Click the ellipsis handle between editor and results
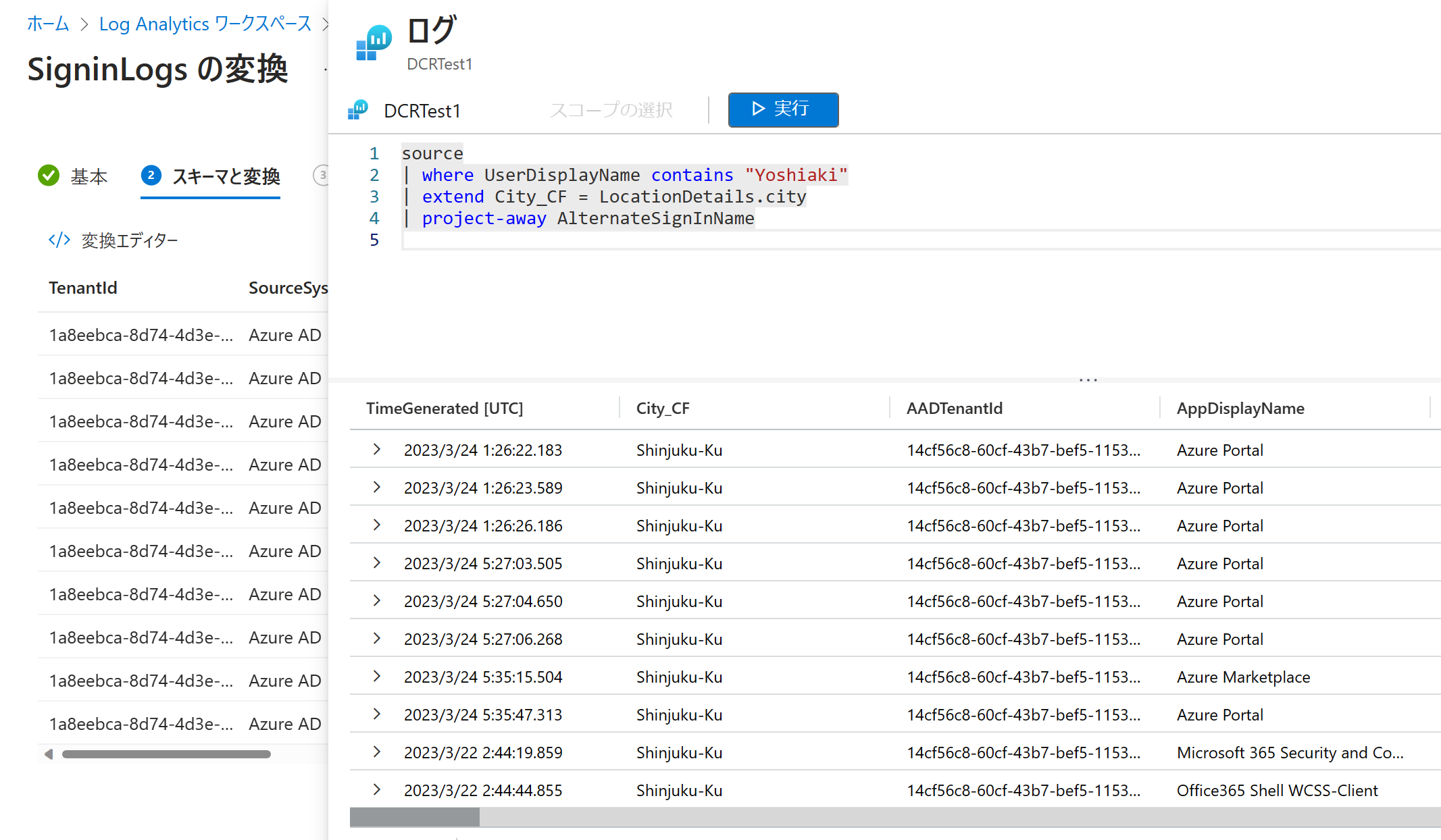 coord(1087,379)
